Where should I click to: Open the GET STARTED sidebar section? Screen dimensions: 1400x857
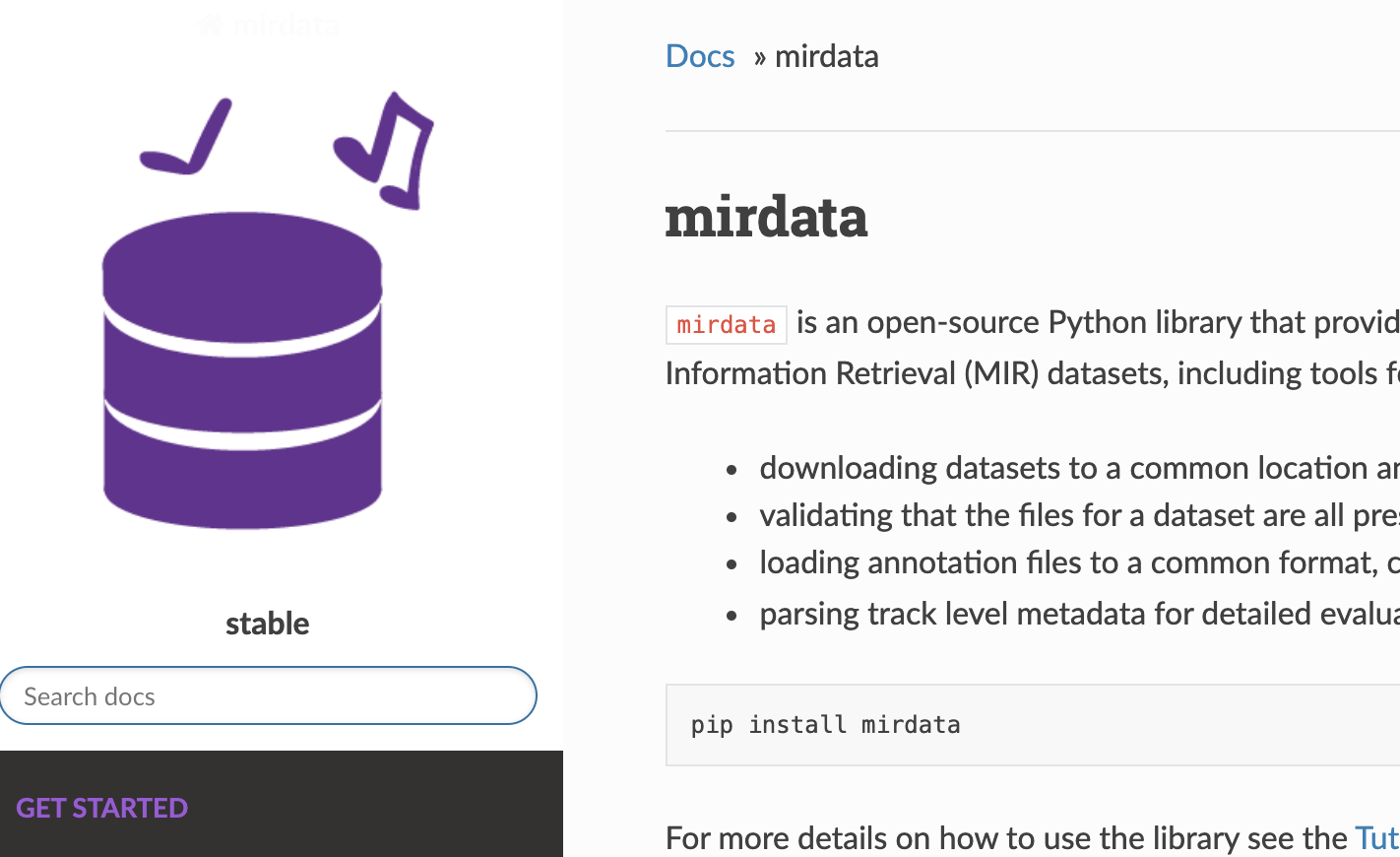click(x=101, y=808)
